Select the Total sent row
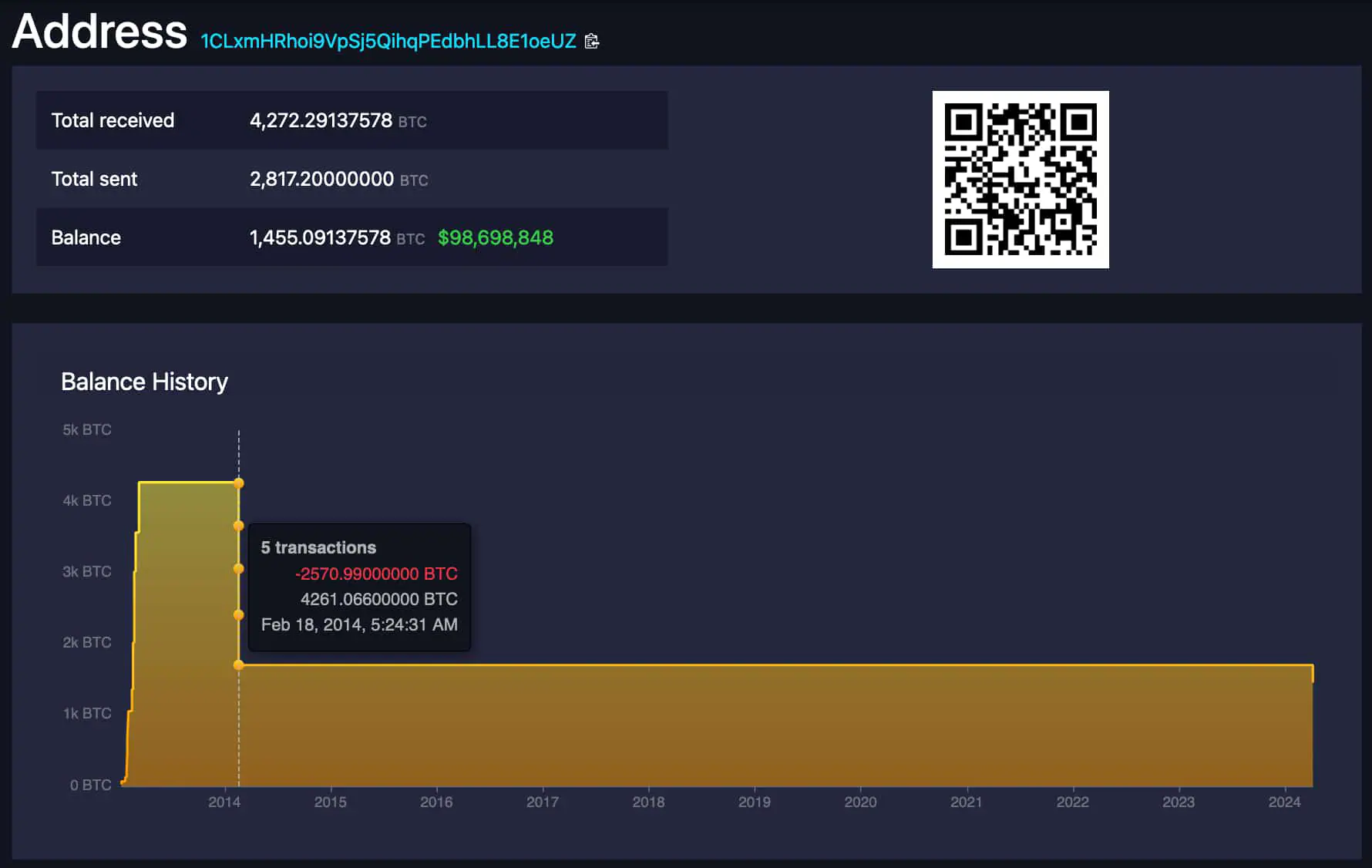1372x868 pixels. click(94, 179)
